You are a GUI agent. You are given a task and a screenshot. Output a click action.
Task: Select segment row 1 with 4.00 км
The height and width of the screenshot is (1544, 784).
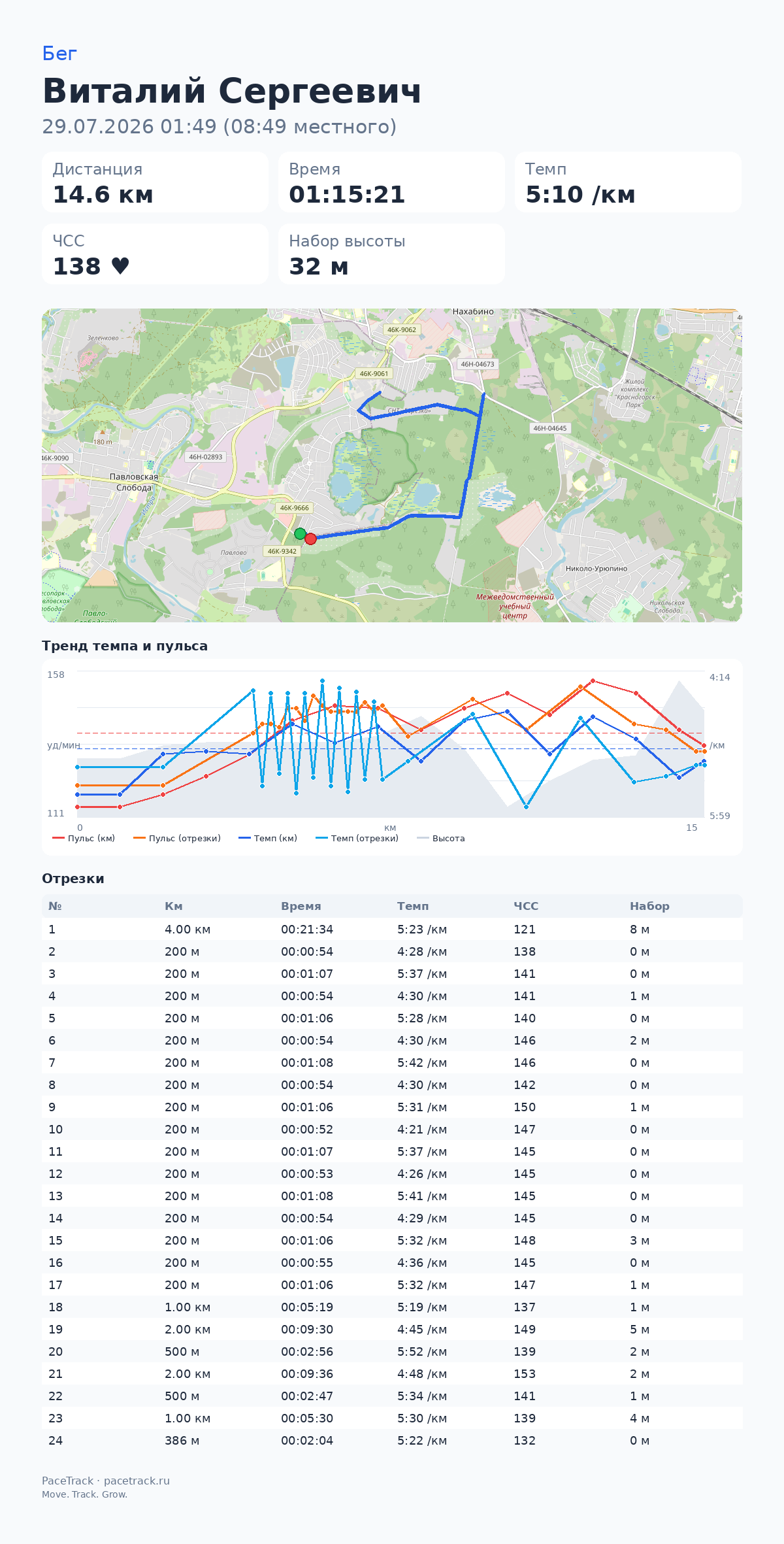392,929
